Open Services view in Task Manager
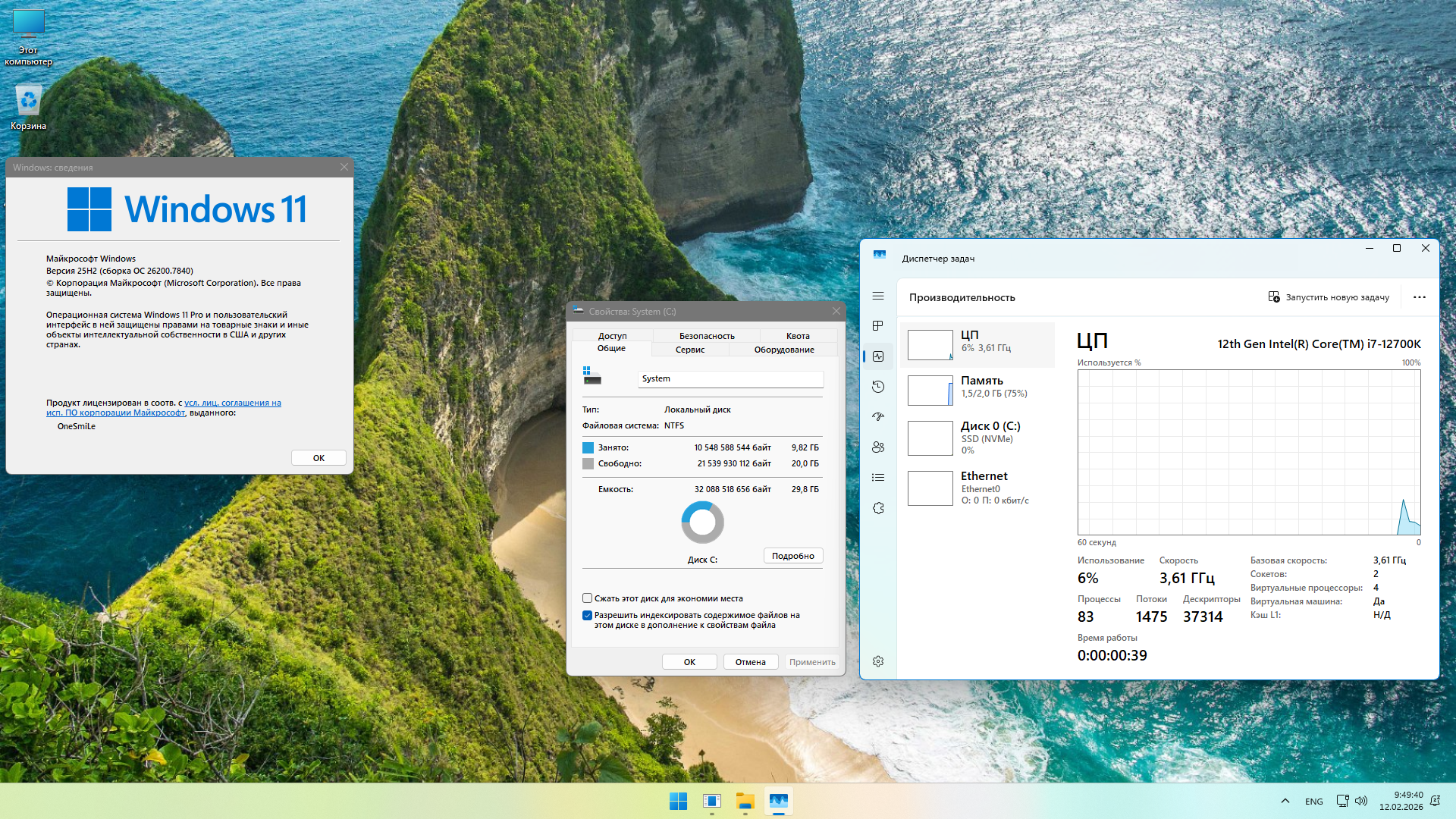Image resolution: width=1456 pixels, height=819 pixels. (877, 508)
